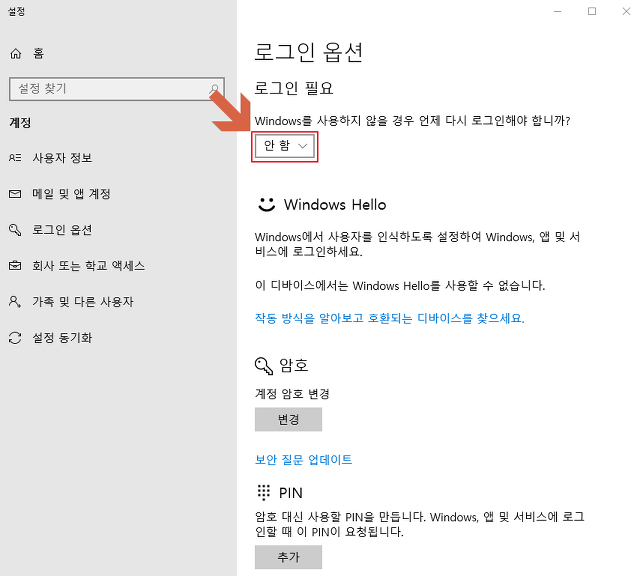Click the PIN section heading text
This screenshot has height=576, width=640.
point(291,493)
